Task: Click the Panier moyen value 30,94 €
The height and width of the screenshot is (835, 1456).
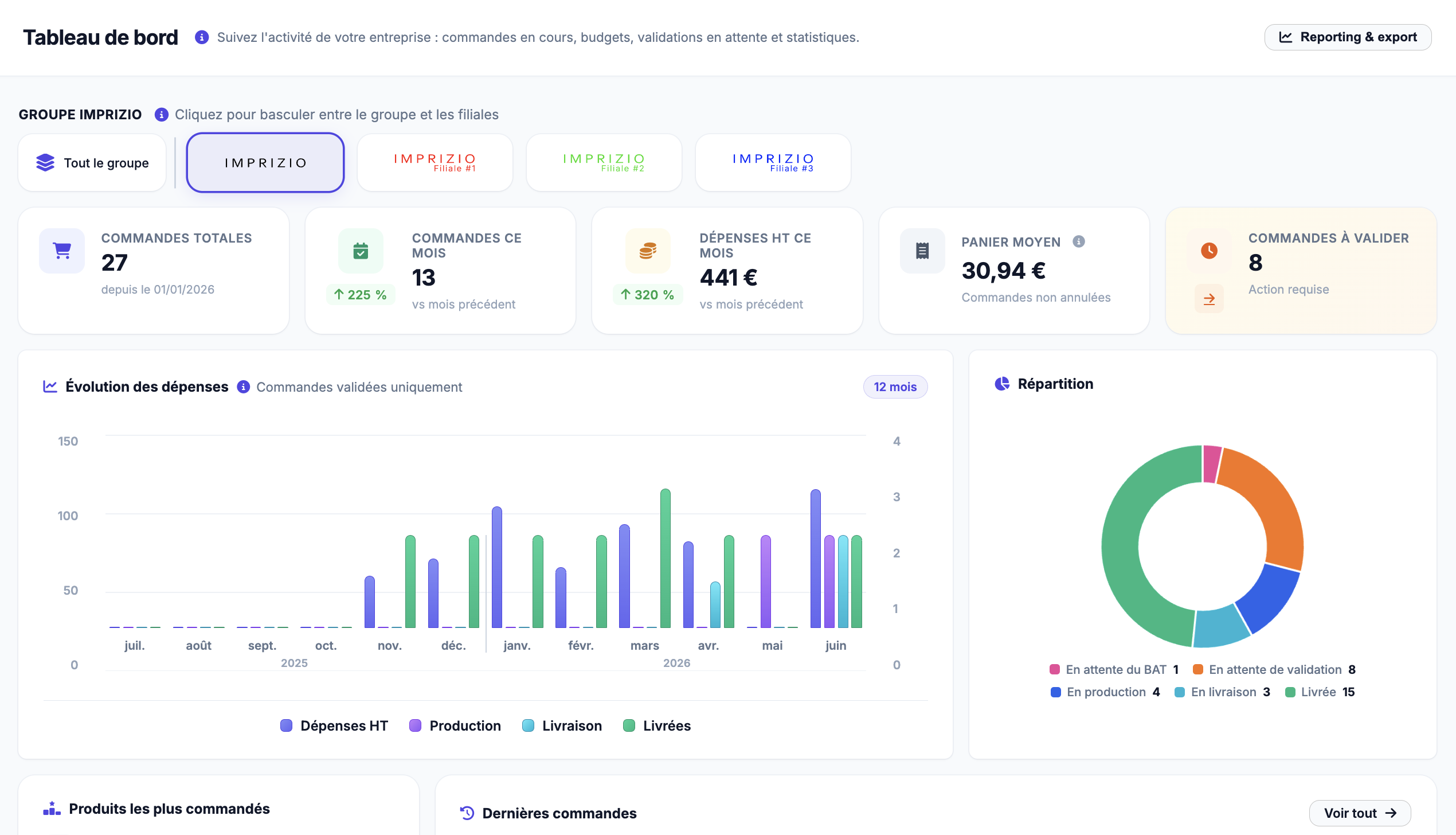Action: click(x=1004, y=271)
